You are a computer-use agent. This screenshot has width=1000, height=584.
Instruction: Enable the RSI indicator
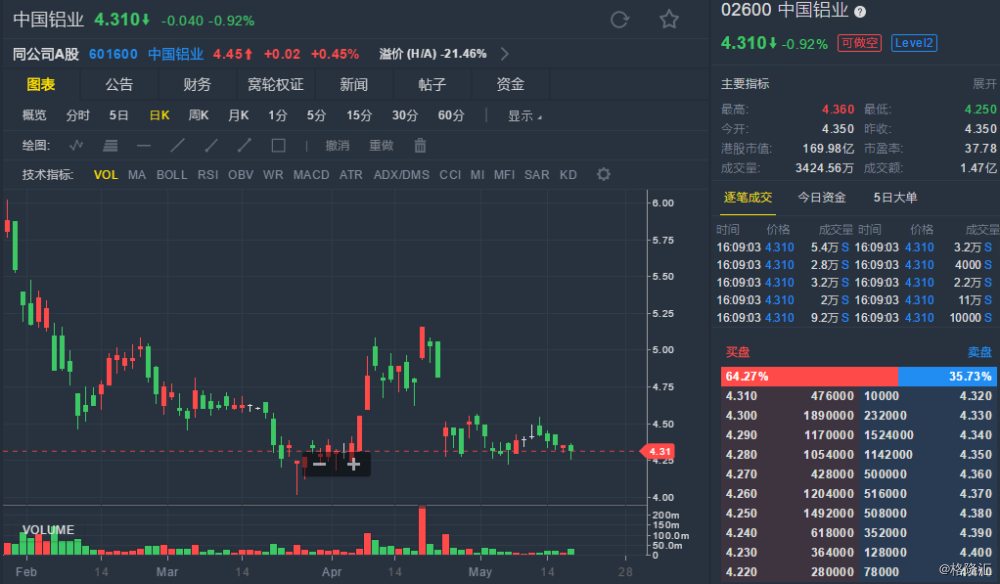[x=208, y=175]
